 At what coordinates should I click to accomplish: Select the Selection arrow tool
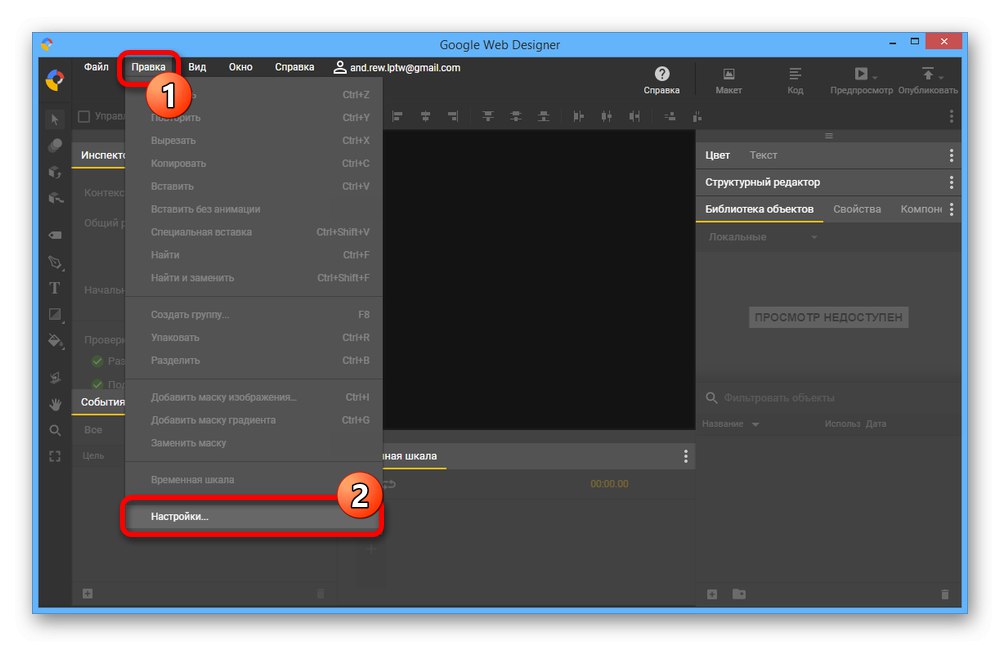click(x=55, y=119)
